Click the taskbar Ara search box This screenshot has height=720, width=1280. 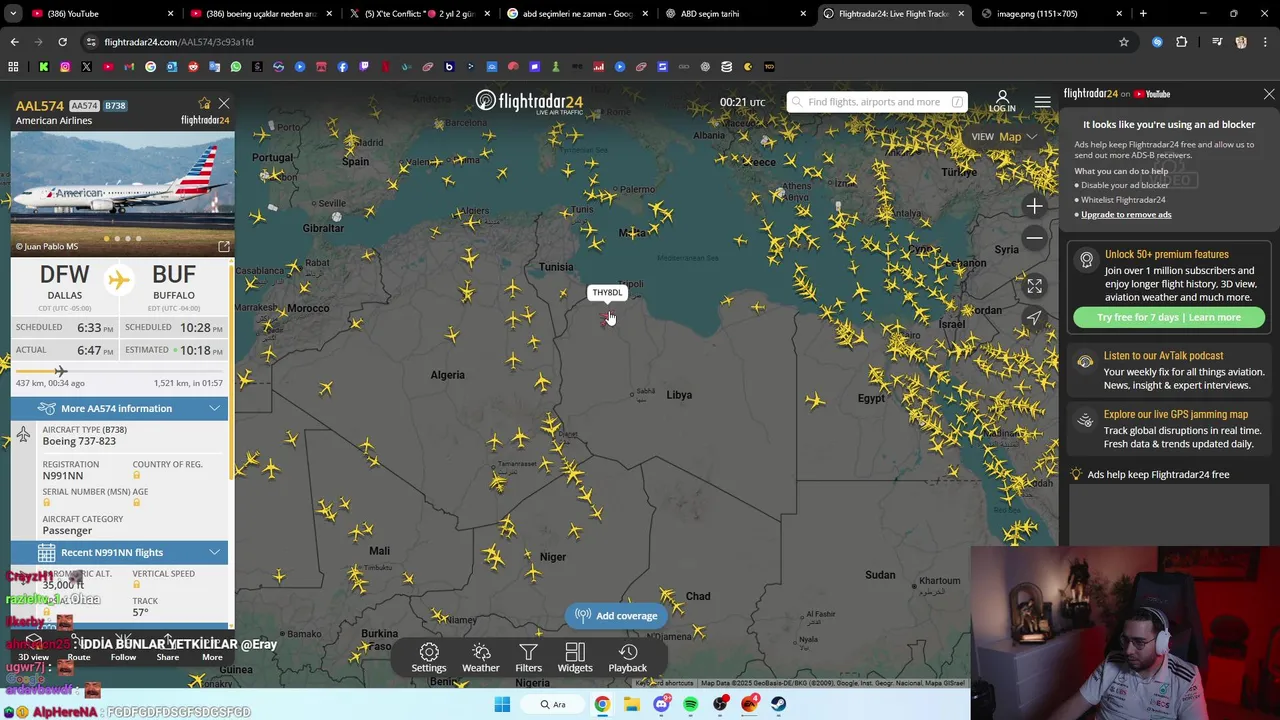pos(553,704)
